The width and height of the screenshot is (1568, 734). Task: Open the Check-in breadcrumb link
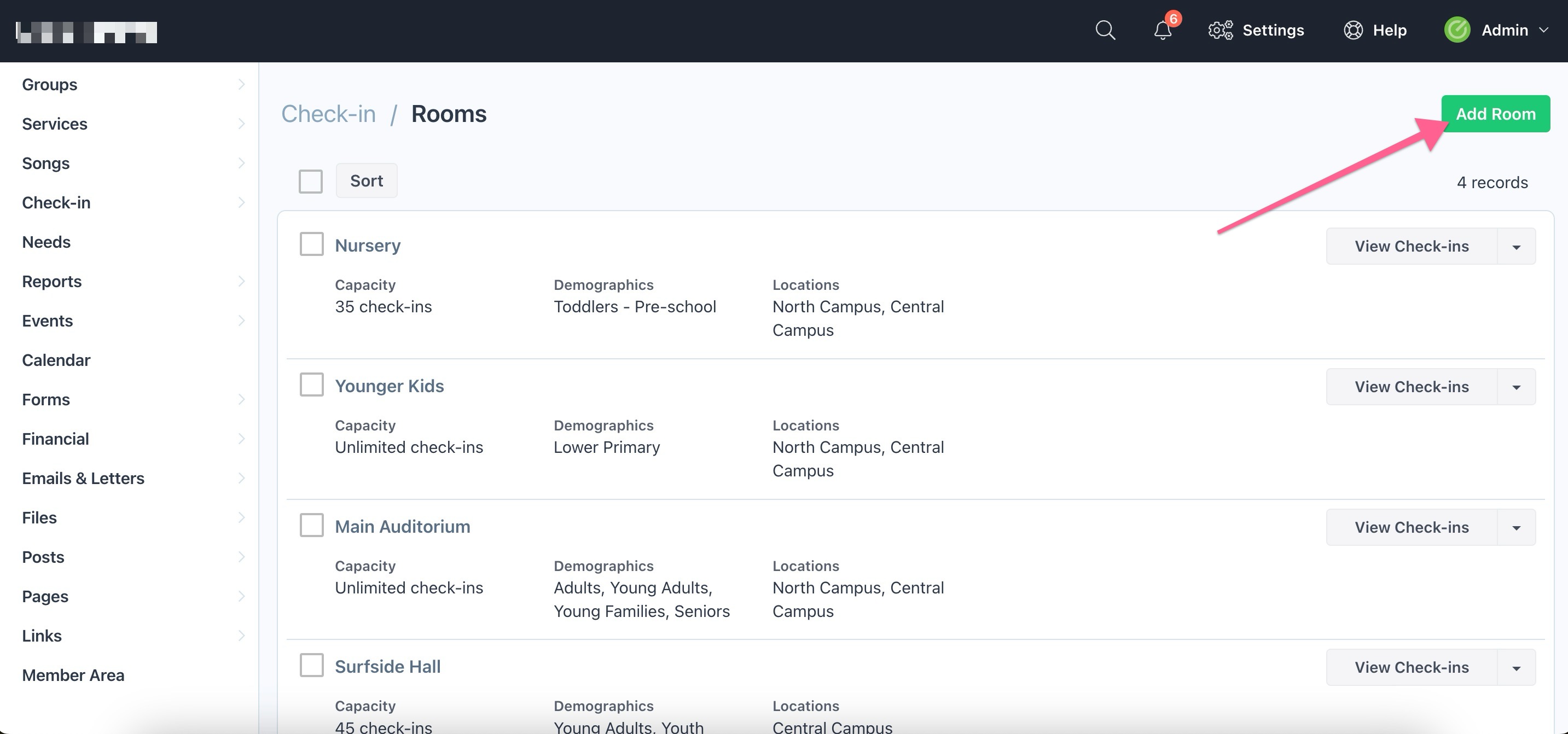pyautogui.click(x=329, y=114)
